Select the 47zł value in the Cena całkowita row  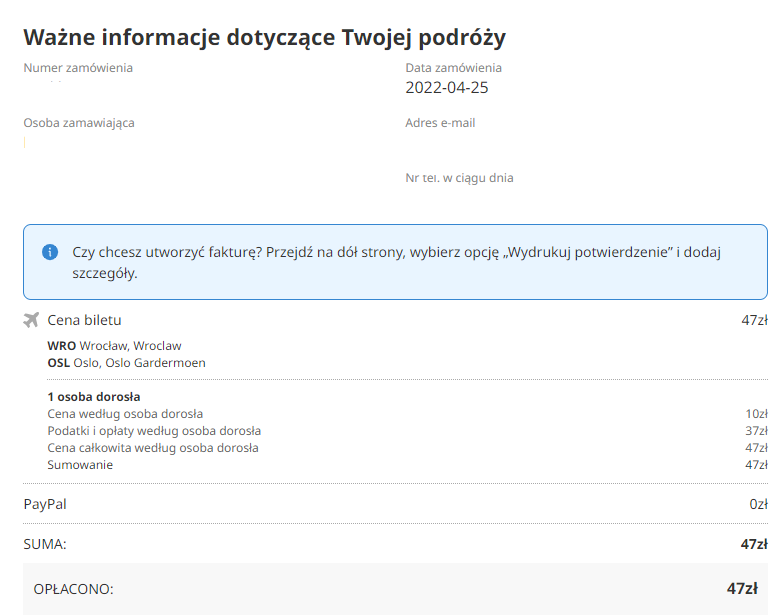pos(757,448)
